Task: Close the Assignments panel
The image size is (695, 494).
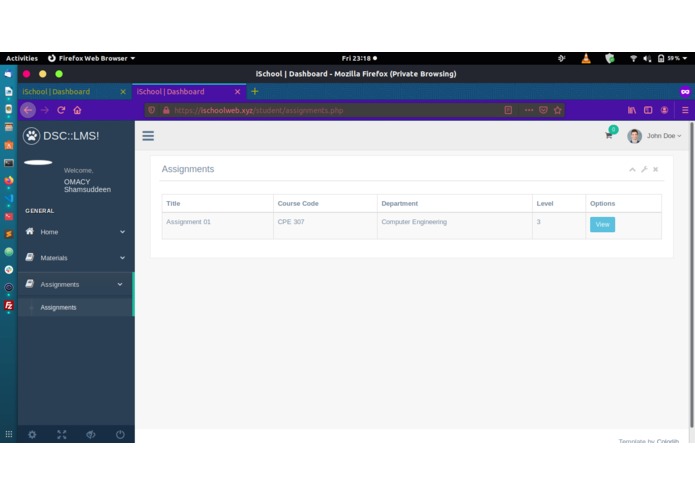Action: (x=656, y=169)
